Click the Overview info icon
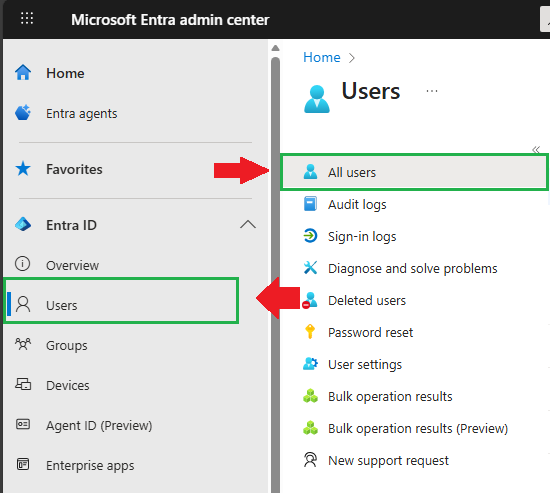550x493 pixels. [22, 264]
